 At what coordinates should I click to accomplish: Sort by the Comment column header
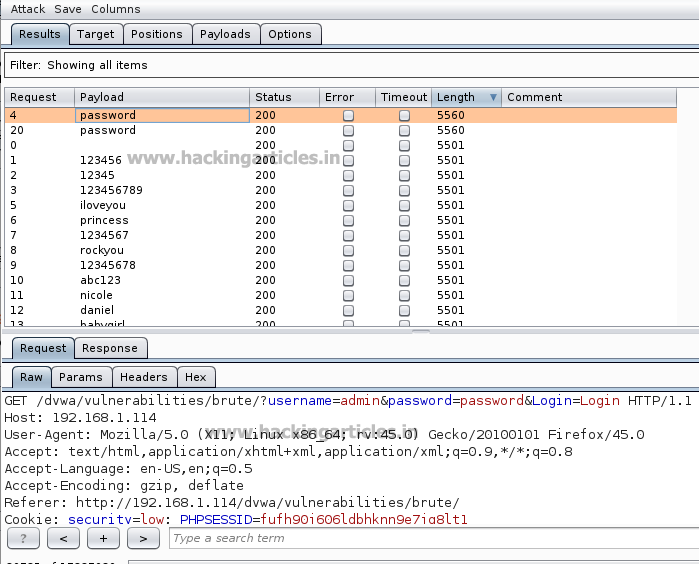coord(589,97)
